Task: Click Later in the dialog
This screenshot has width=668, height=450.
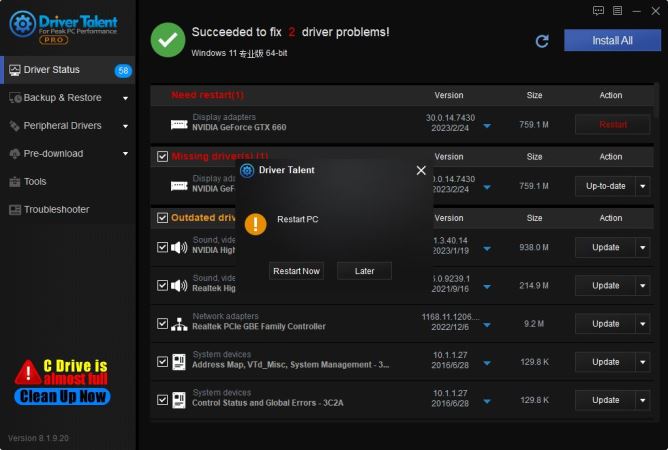Action: [364, 271]
